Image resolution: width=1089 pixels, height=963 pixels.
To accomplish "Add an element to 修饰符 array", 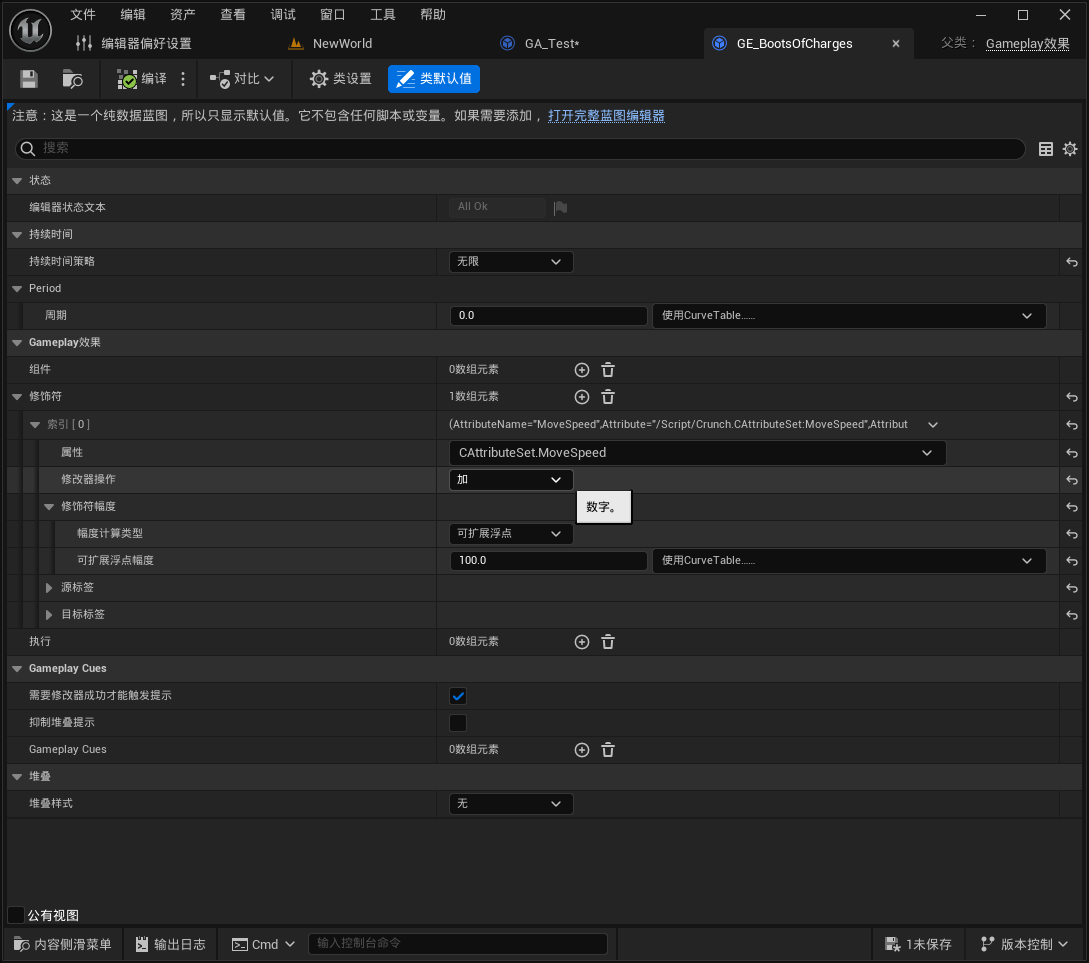I will pos(582,397).
